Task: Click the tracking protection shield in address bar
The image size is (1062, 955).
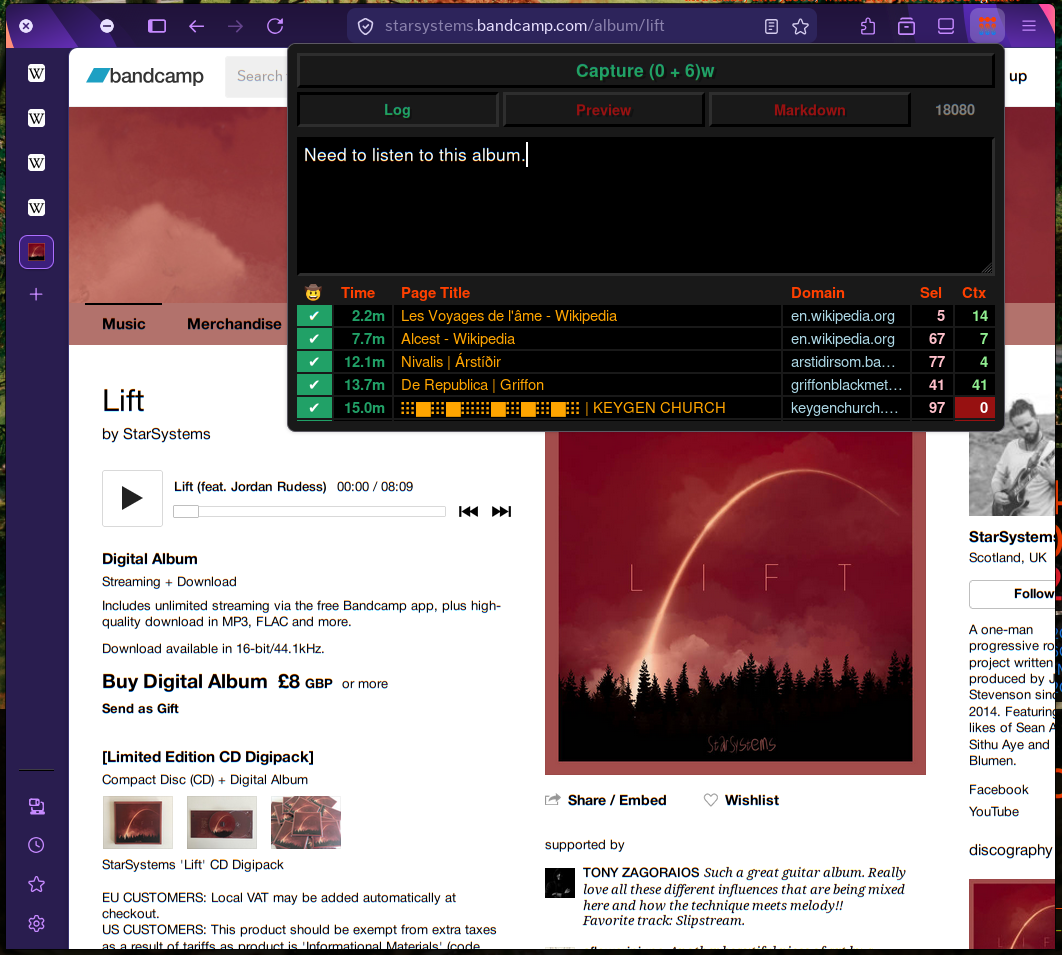Action: [365, 26]
